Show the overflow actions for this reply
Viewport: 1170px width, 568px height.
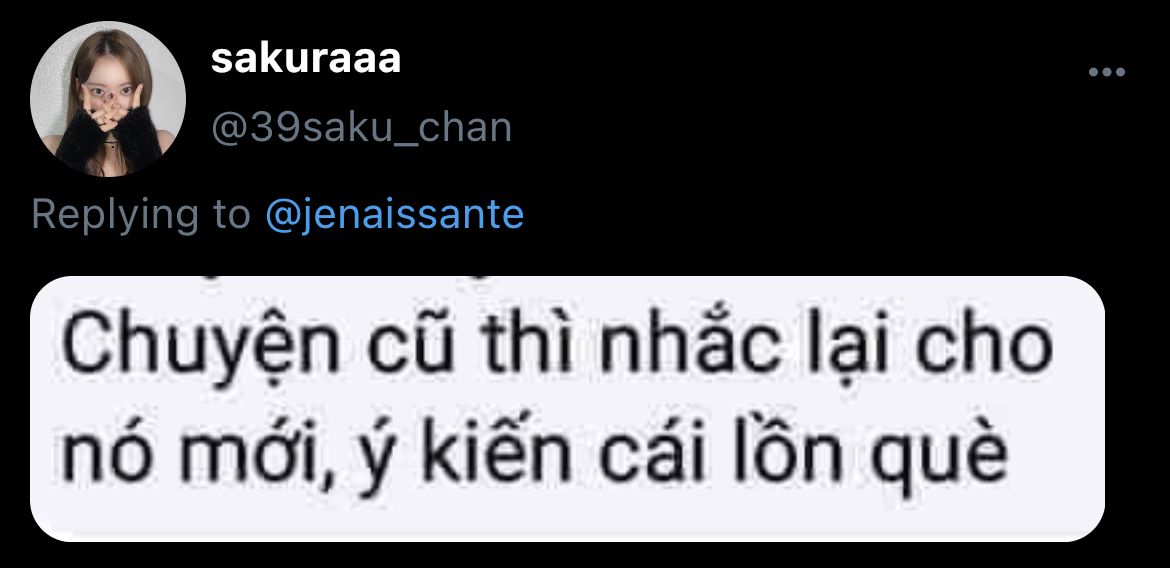(x=1106, y=72)
